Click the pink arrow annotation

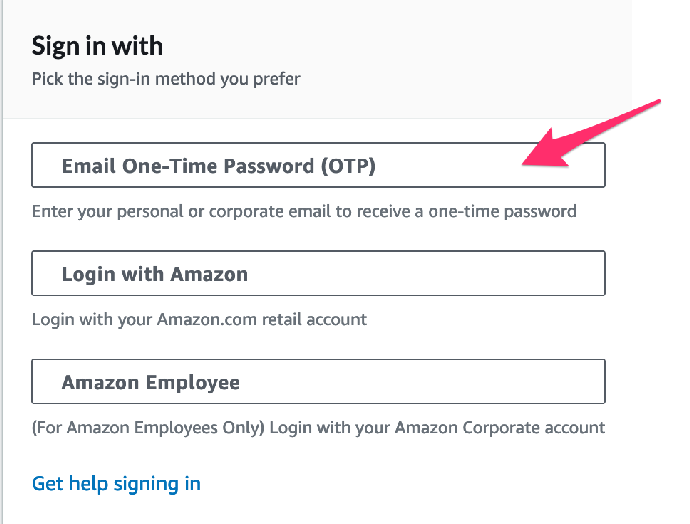[595, 133]
